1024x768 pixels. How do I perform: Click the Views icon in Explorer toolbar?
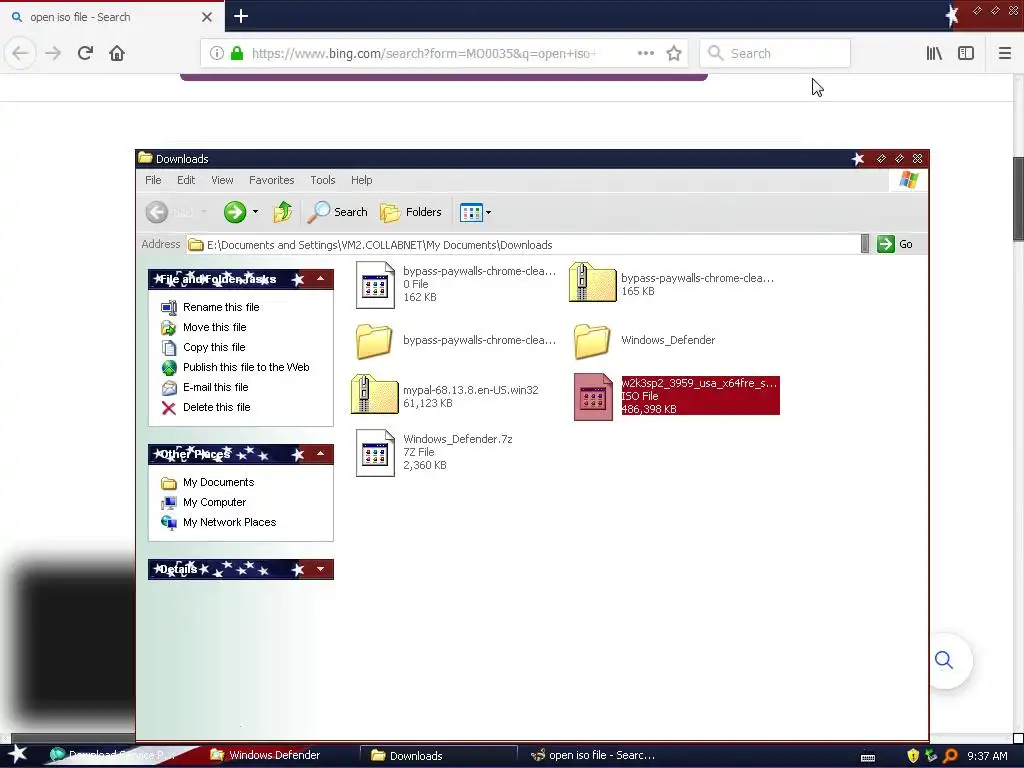(x=471, y=212)
